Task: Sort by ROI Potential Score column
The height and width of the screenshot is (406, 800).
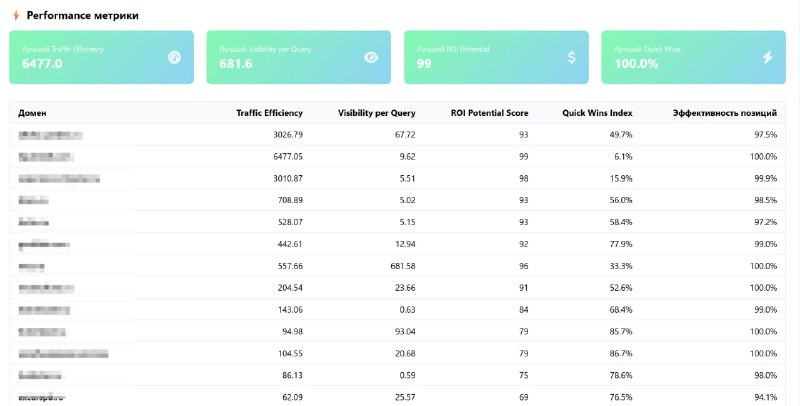Action: [489, 113]
